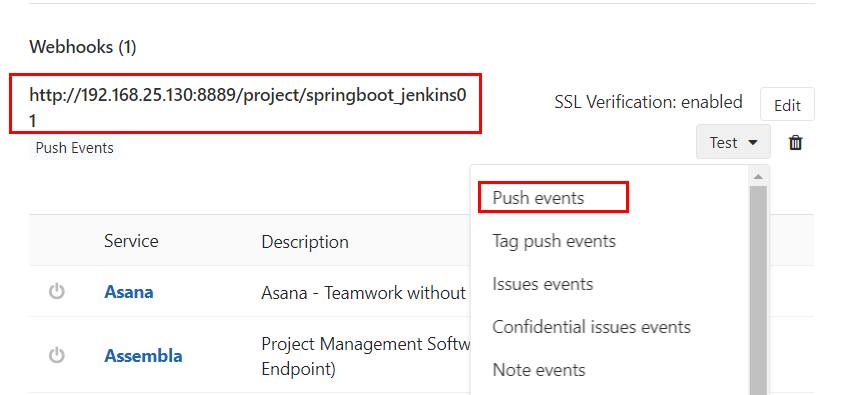The image size is (841, 395).
Task: Click the dropdown menu scrollbar thumb
Action: click(x=758, y=290)
